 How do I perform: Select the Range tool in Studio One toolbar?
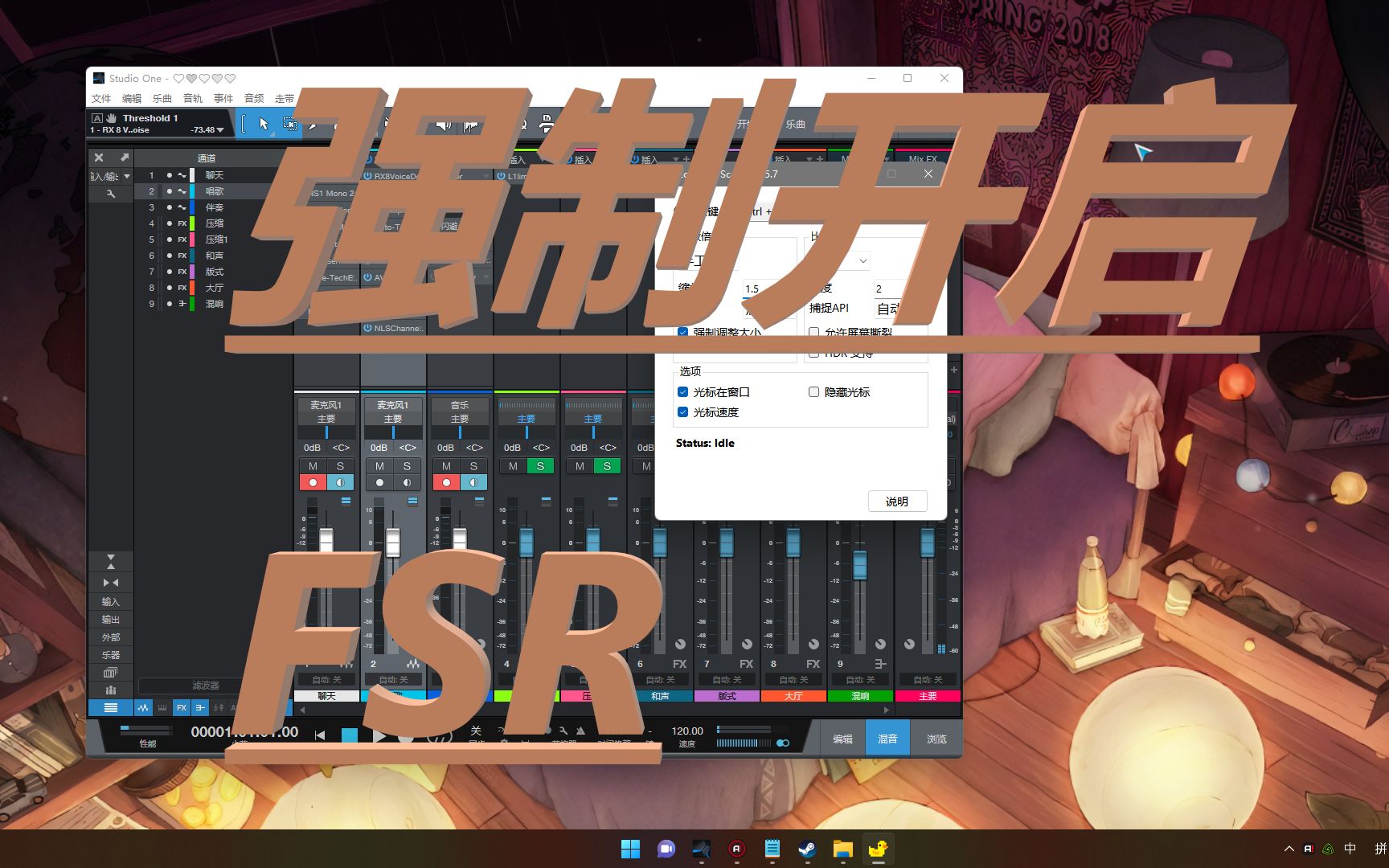coord(289,124)
